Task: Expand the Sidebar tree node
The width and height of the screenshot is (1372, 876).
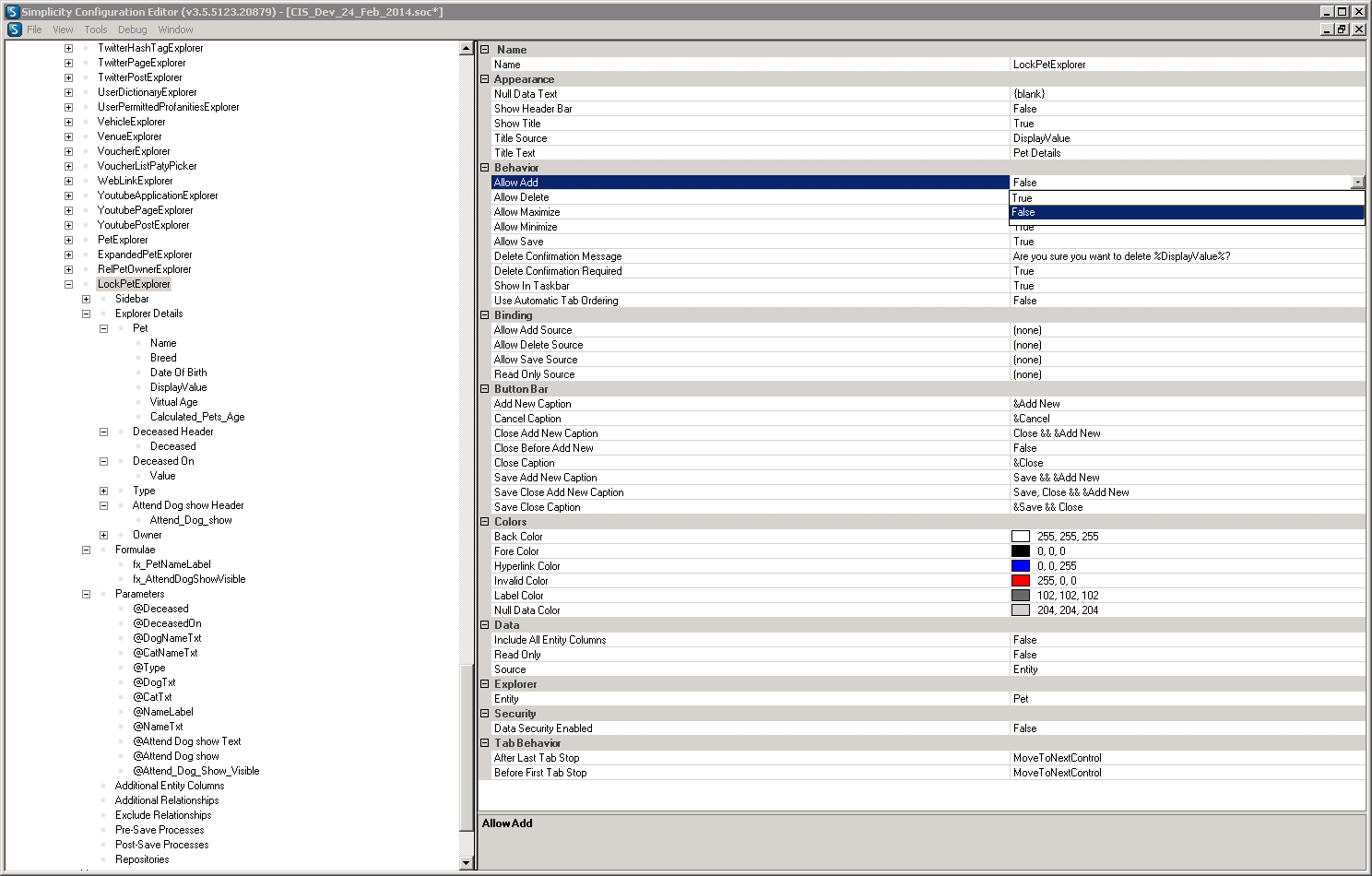Action: 86,299
